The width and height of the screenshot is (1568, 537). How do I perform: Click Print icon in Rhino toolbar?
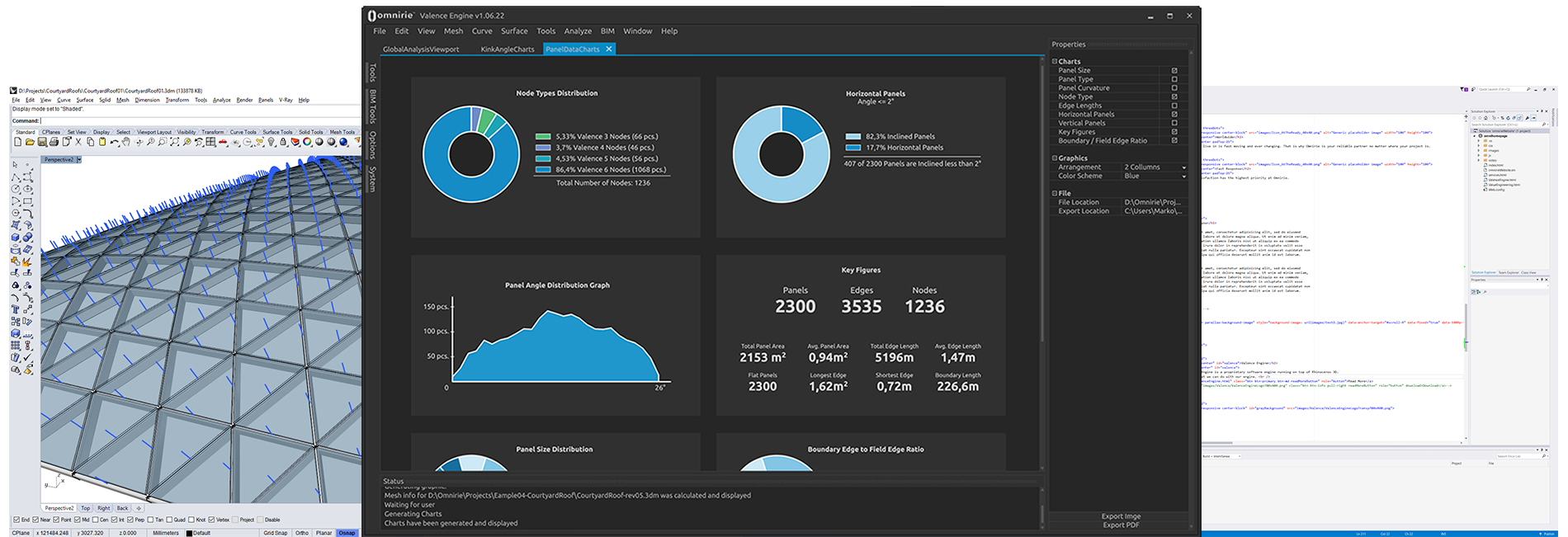[54, 142]
